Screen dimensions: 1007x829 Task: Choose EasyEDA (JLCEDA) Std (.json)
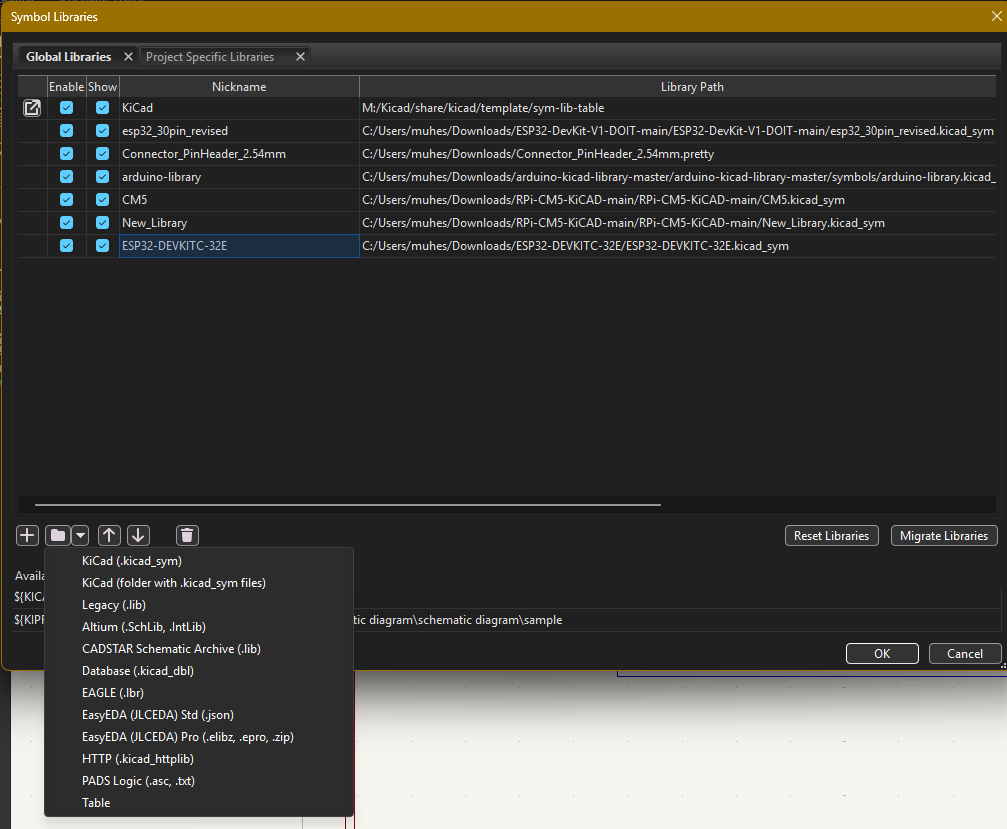(x=199, y=715)
